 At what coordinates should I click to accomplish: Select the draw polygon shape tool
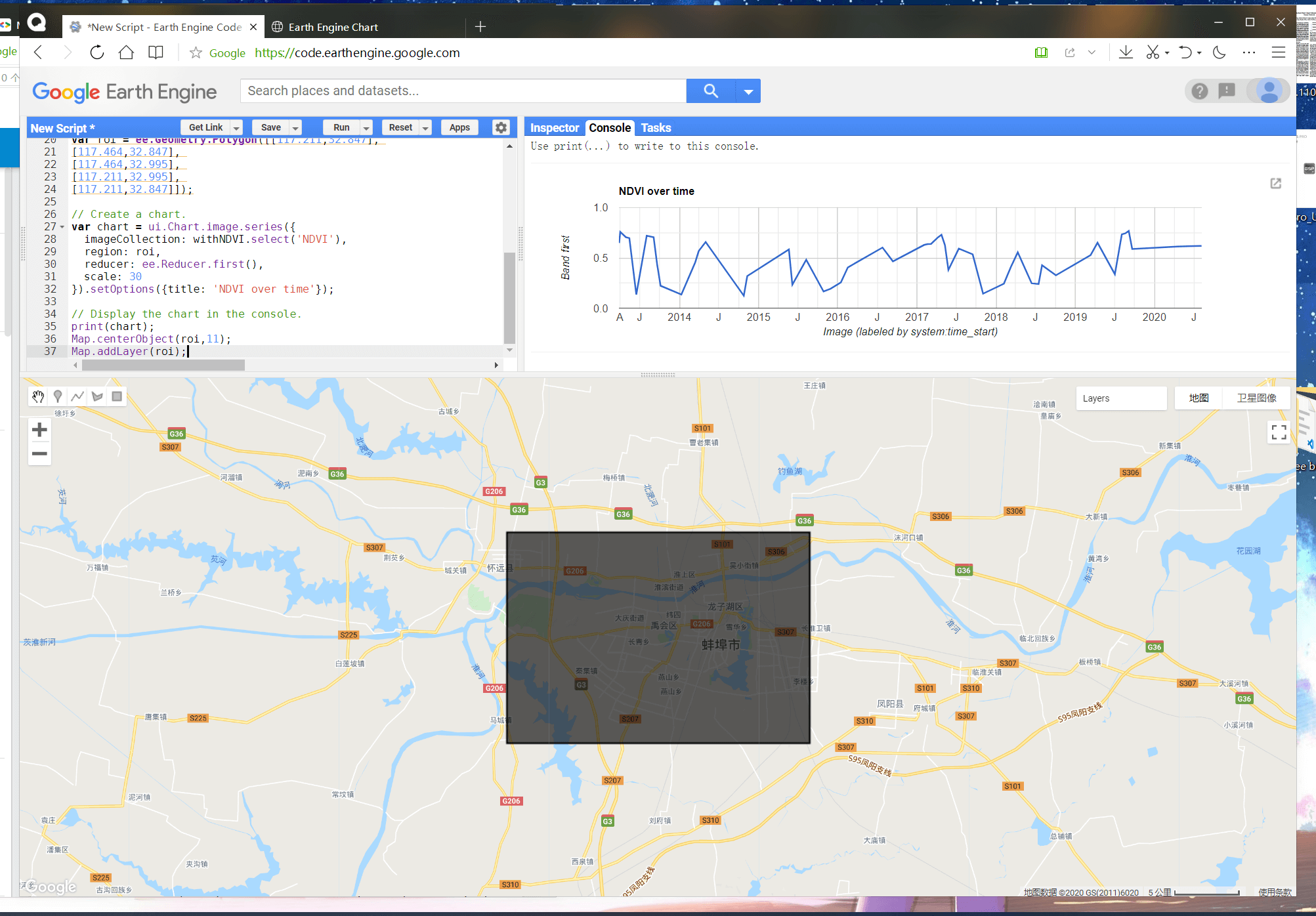coord(97,396)
